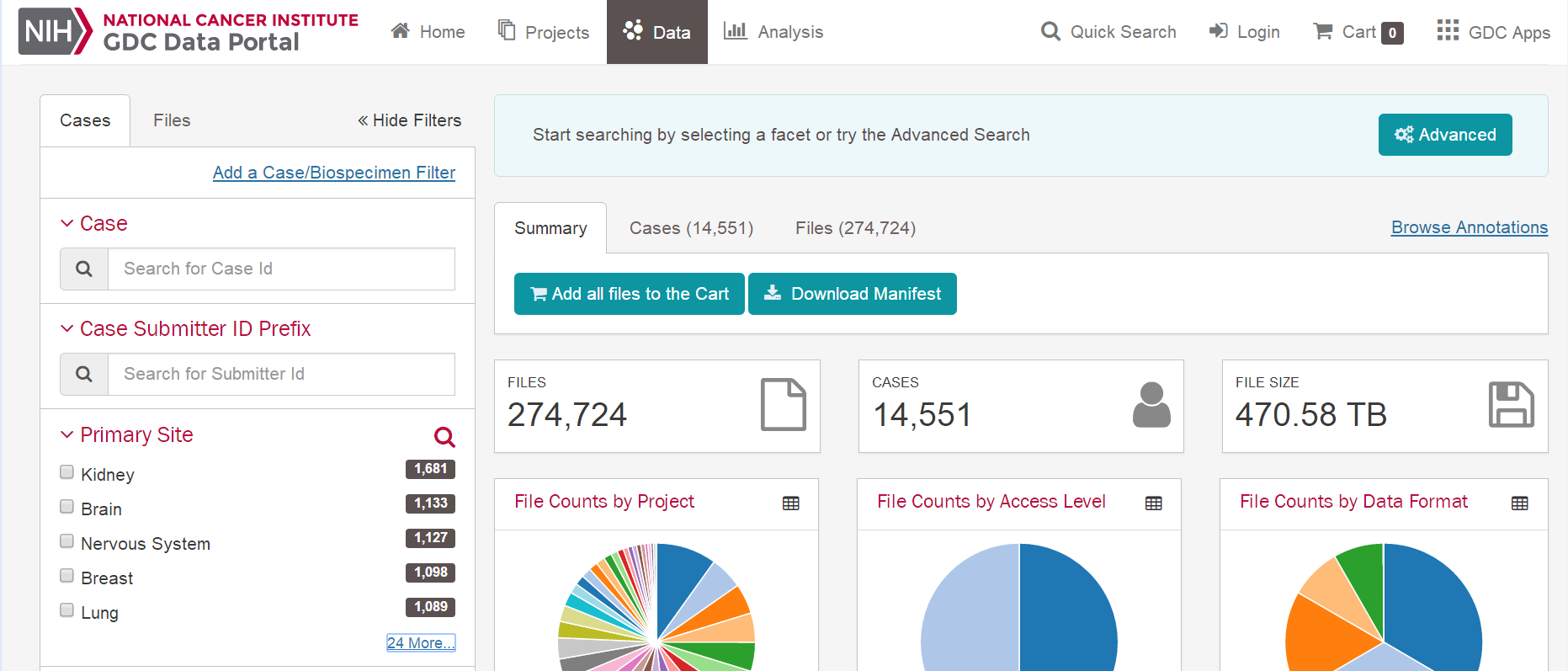The width and height of the screenshot is (1568, 671).
Task: Click Hide Filters to collapse the sidebar
Action: point(410,120)
